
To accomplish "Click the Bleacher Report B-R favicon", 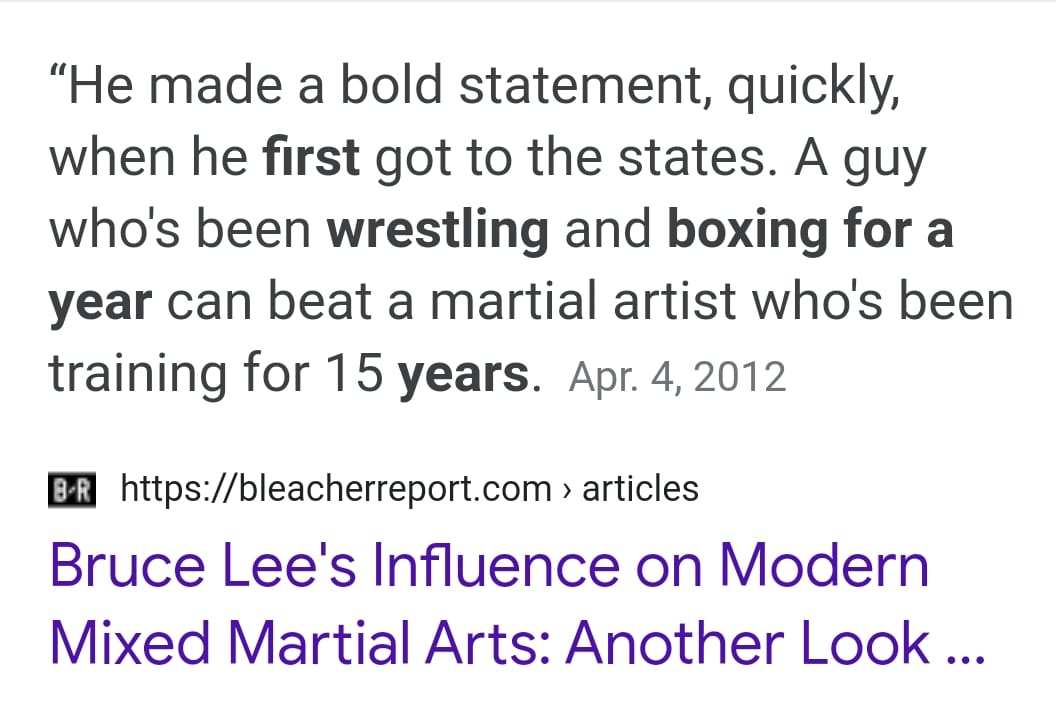I will (x=72, y=489).
